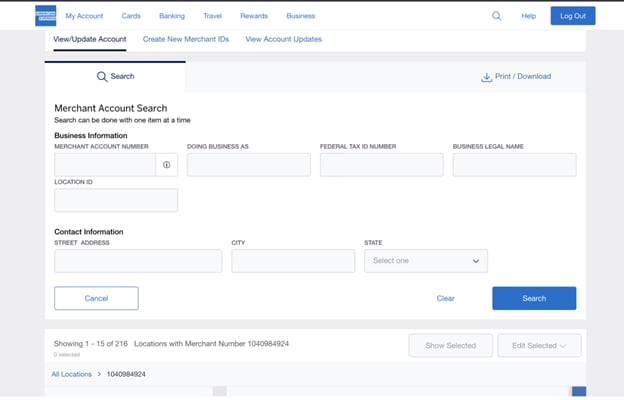The height and width of the screenshot is (400, 624).
Task: Focus the Doing Business As field
Action: (249, 165)
